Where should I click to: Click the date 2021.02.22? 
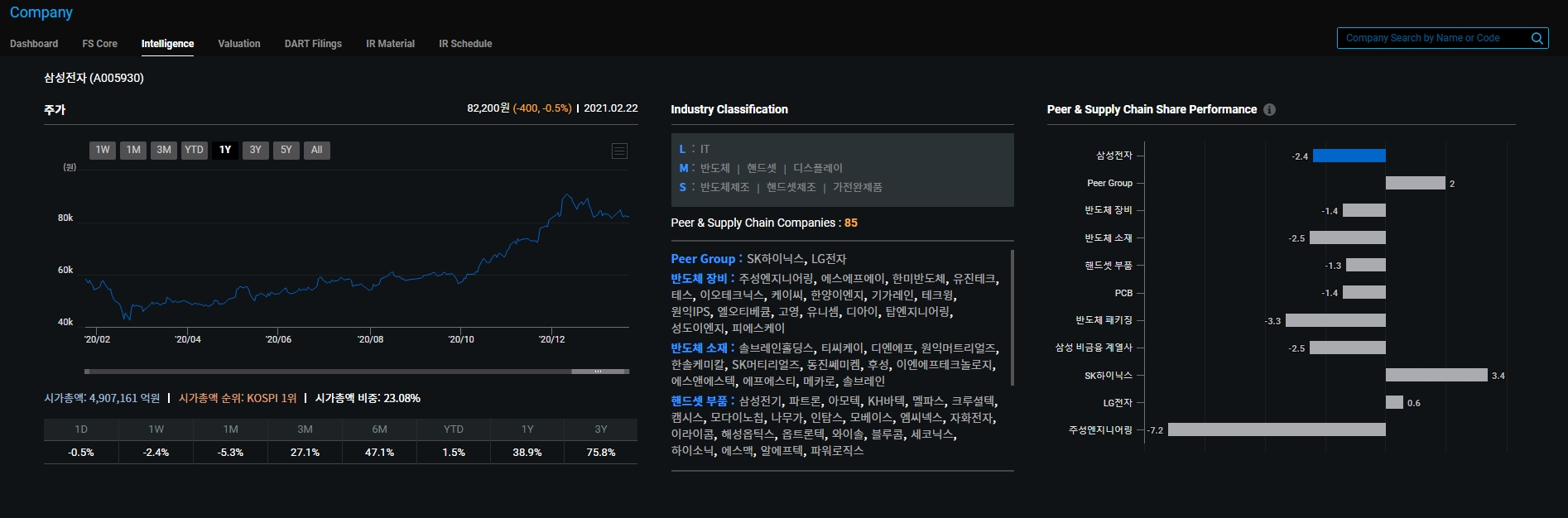(611, 108)
